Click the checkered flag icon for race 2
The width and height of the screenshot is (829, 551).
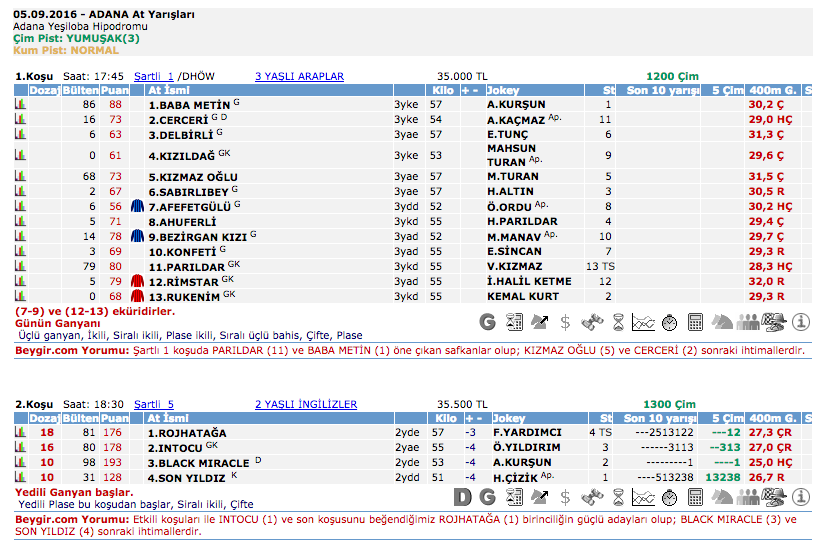point(774,497)
